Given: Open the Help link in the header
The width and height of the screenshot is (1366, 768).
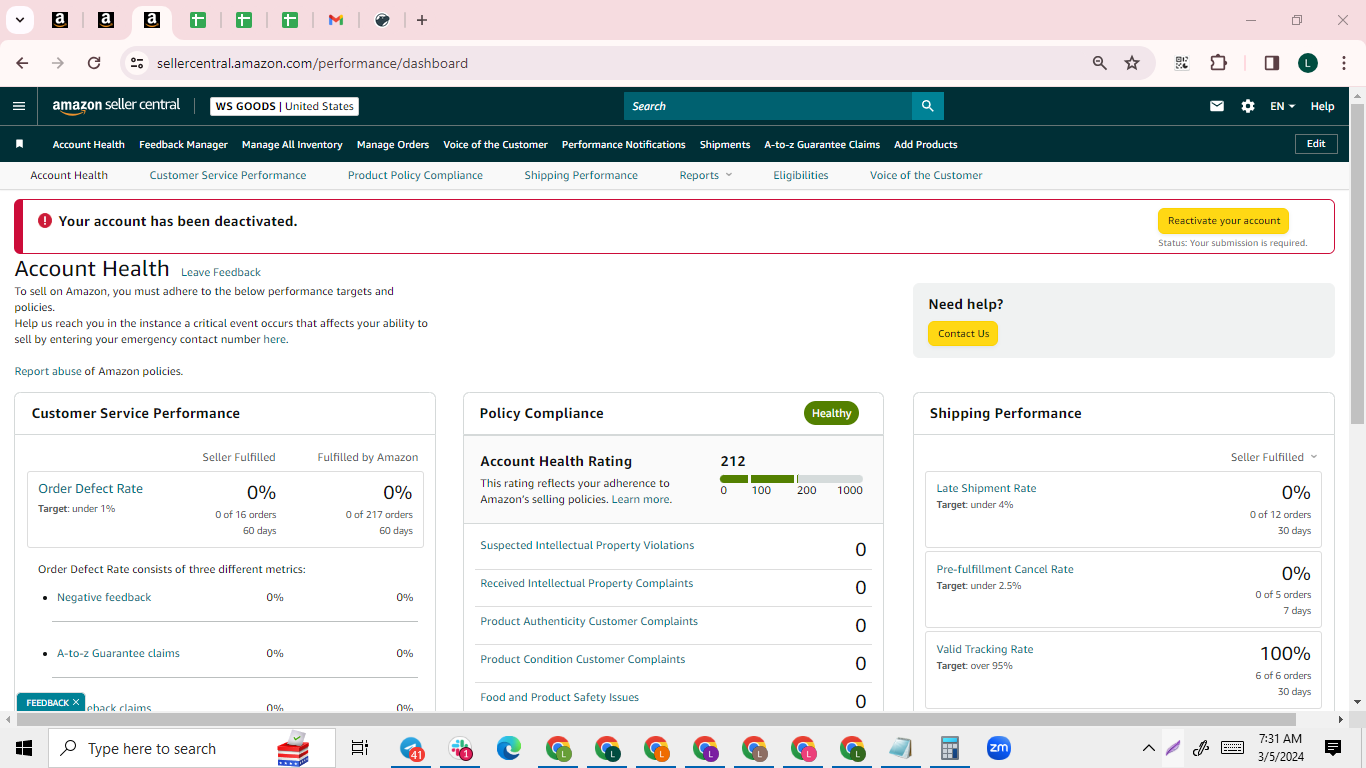Looking at the screenshot, I should point(1322,106).
